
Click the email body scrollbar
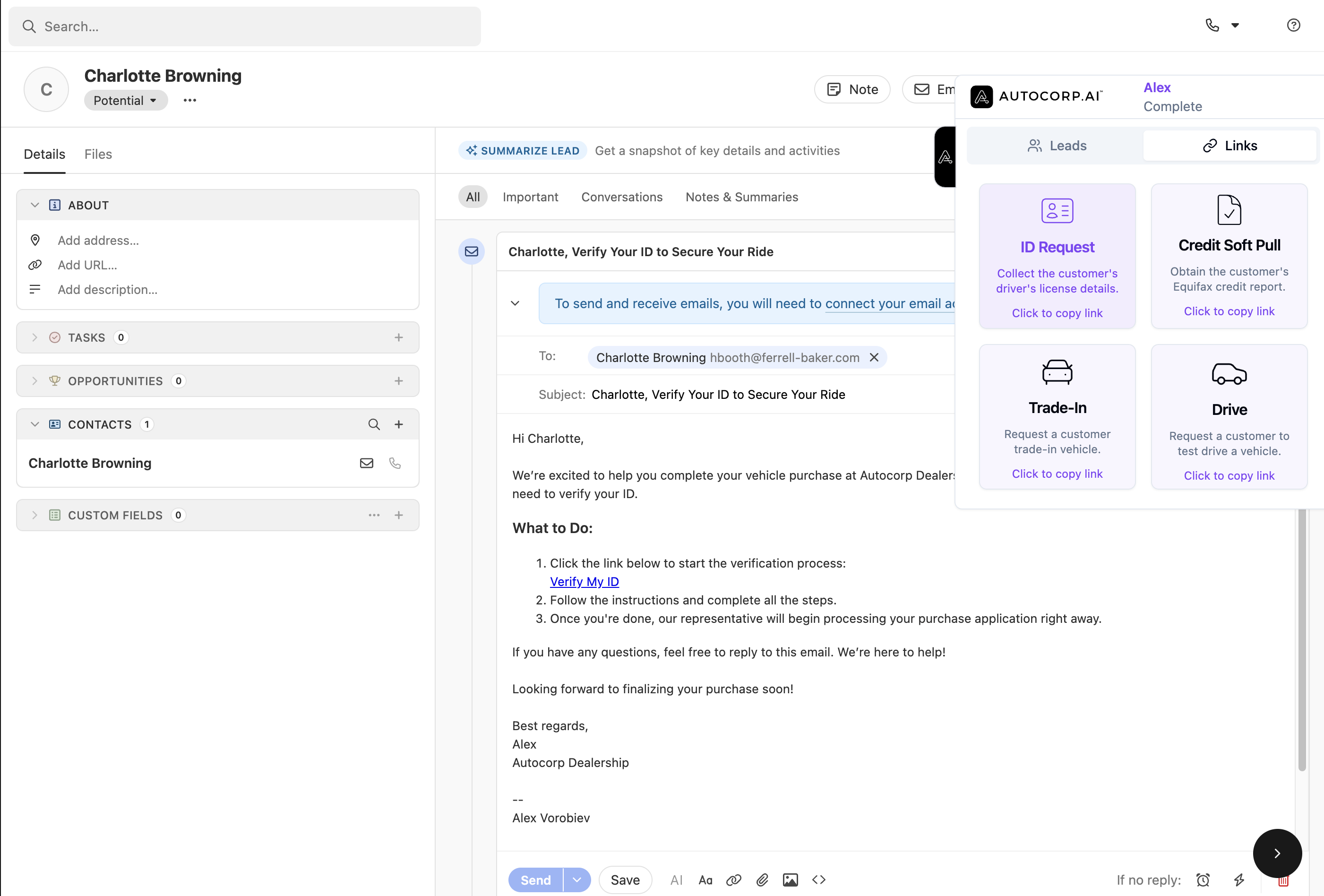(x=1301, y=640)
